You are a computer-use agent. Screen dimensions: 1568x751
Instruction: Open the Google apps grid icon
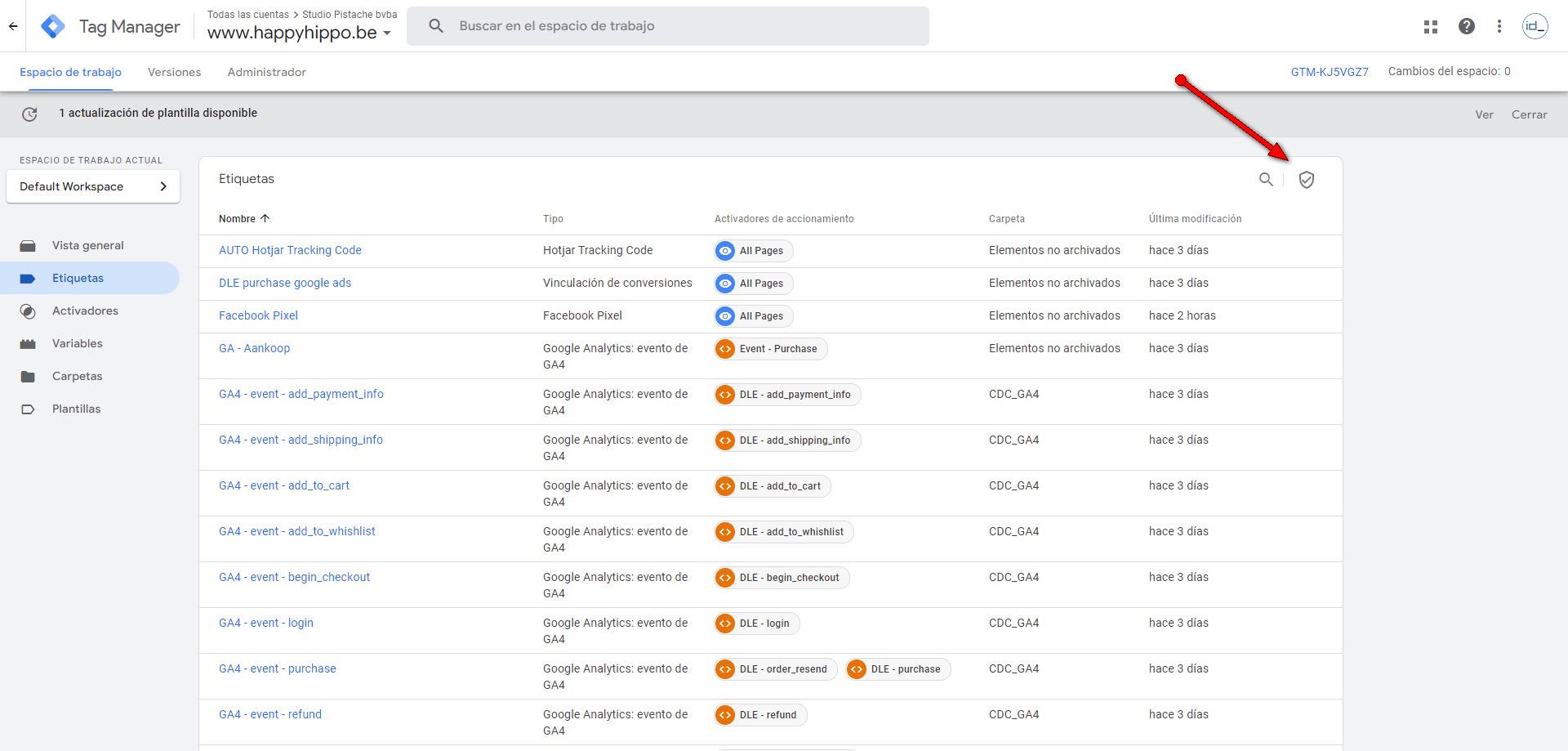tap(1430, 26)
